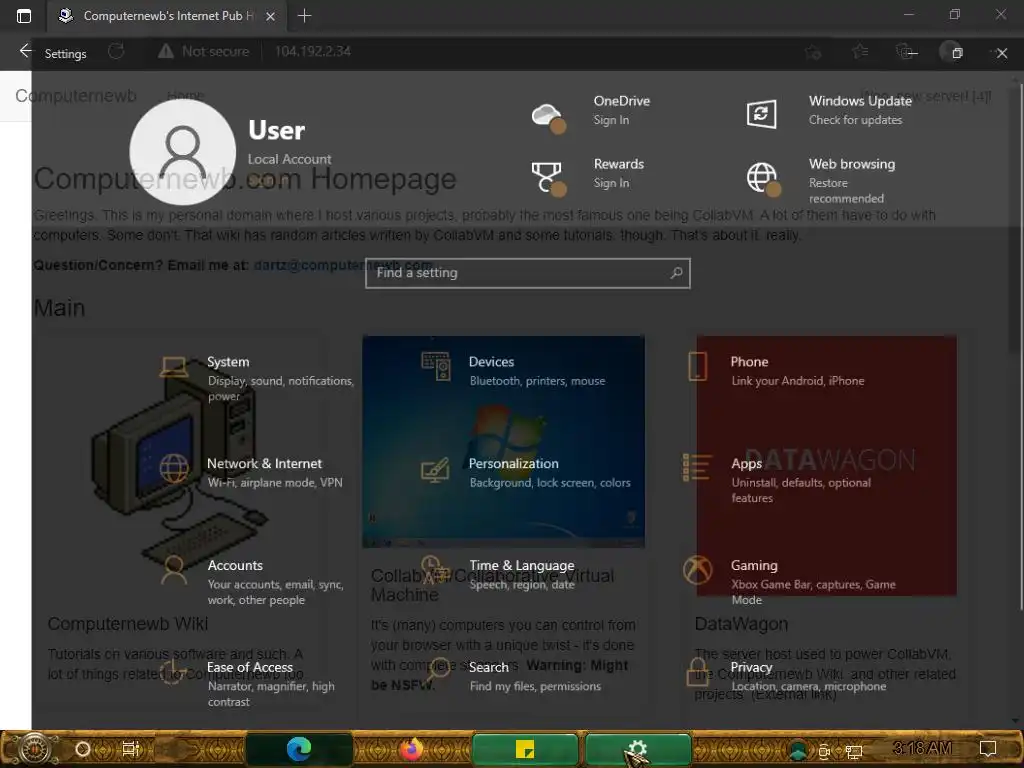Click the OneDrive cloud icon
Image resolution: width=1024 pixels, height=768 pixels.
pos(548,116)
